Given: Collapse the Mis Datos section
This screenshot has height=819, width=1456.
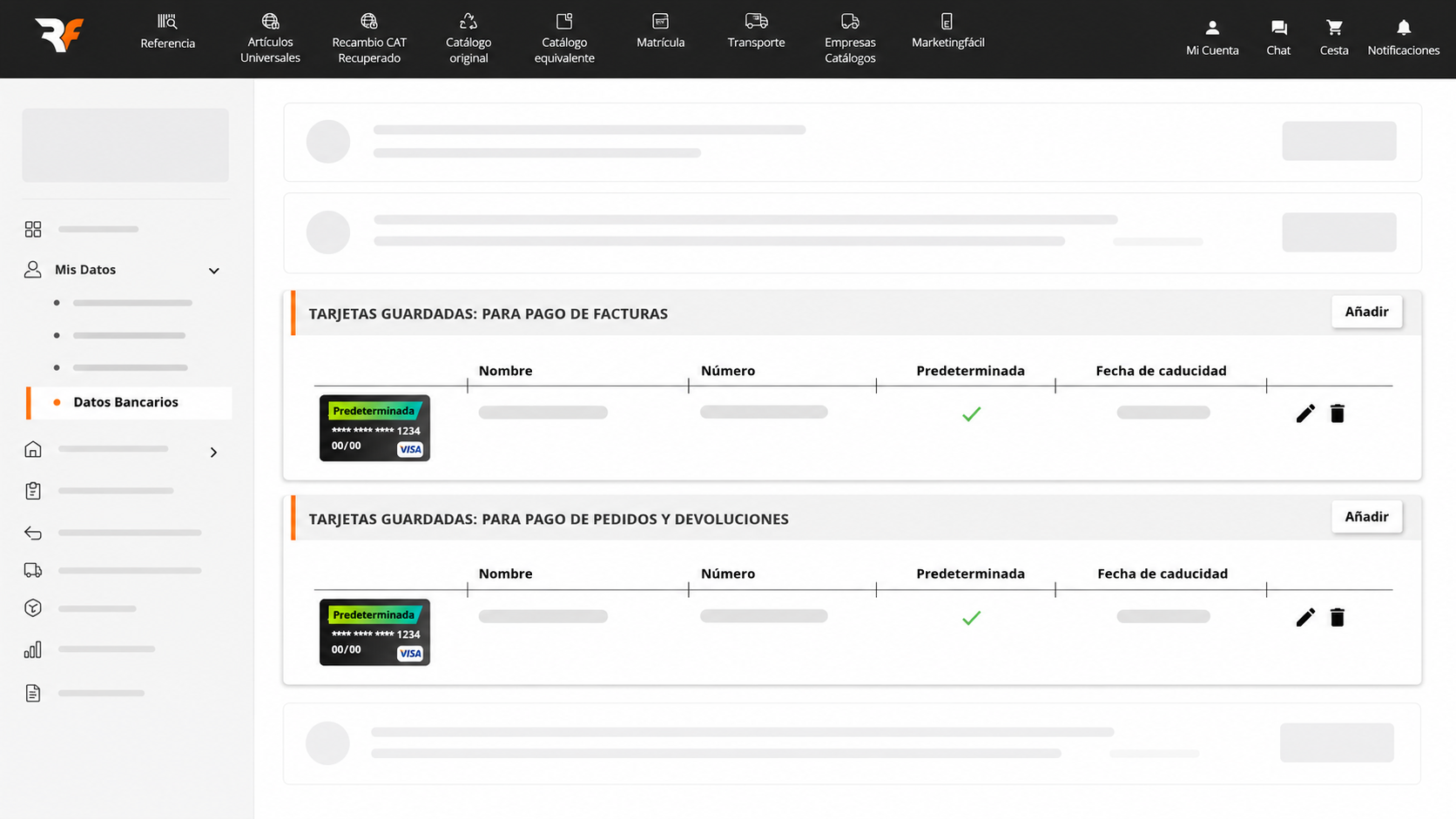Looking at the screenshot, I should point(213,271).
